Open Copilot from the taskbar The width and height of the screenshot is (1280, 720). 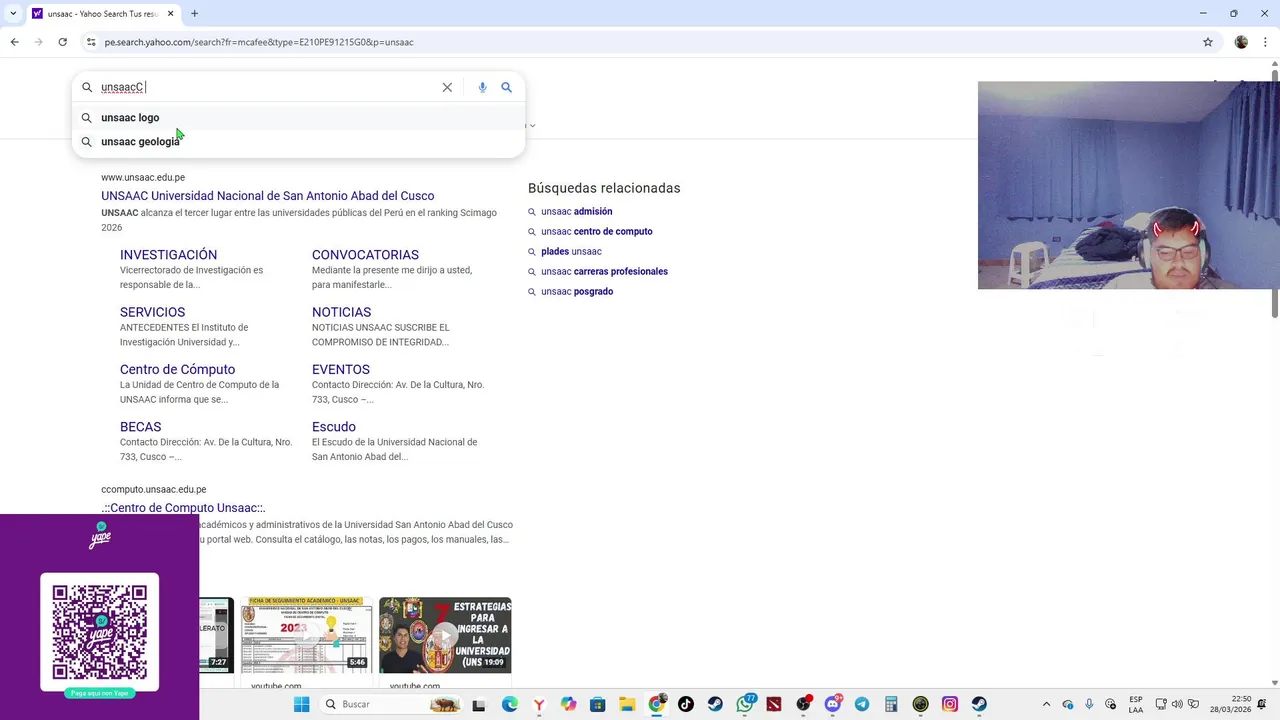click(568, 704)
